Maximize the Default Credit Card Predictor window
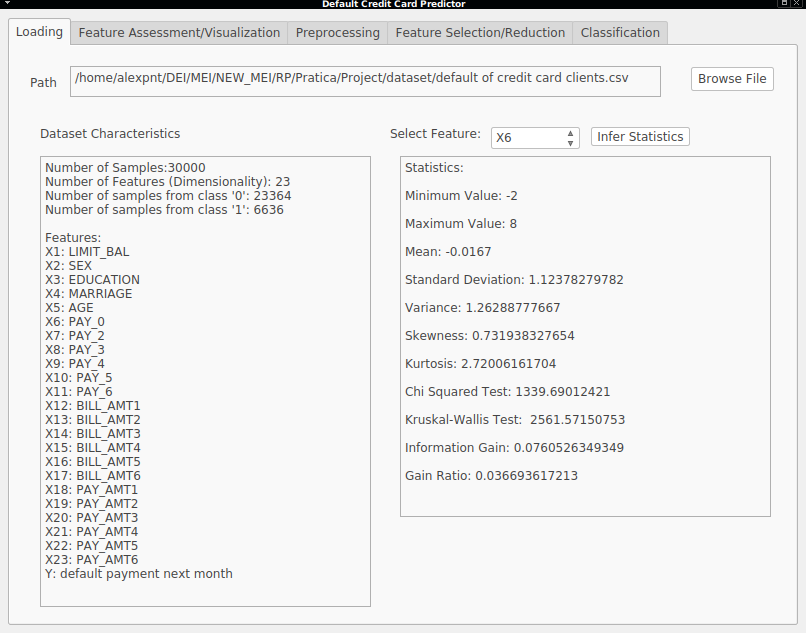The image size is (806, 633). click(784, 3)
